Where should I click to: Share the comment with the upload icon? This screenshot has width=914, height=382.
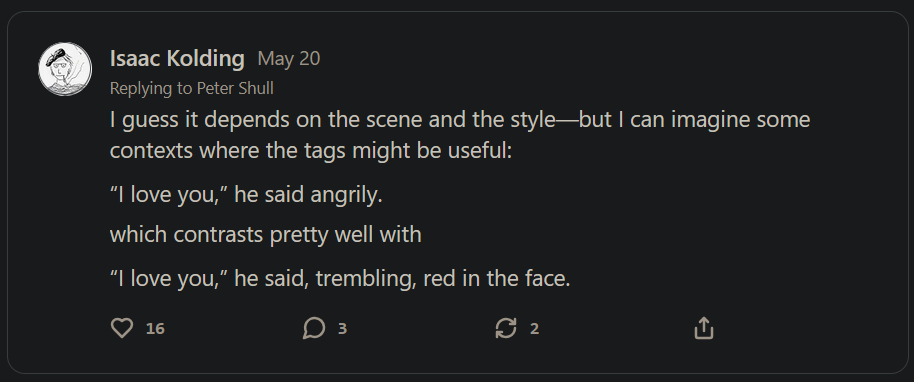tap(704, 328)
